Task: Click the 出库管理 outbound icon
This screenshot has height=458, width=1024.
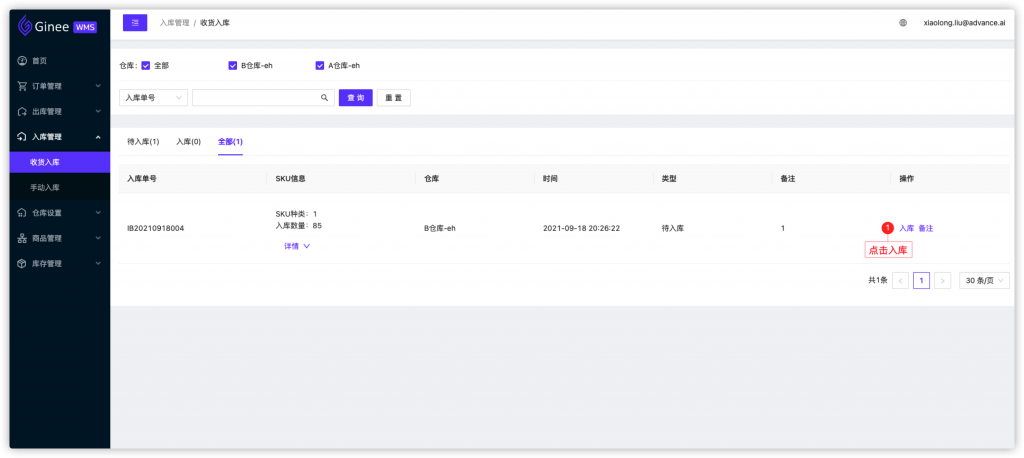Action: [x=22, y=112]
